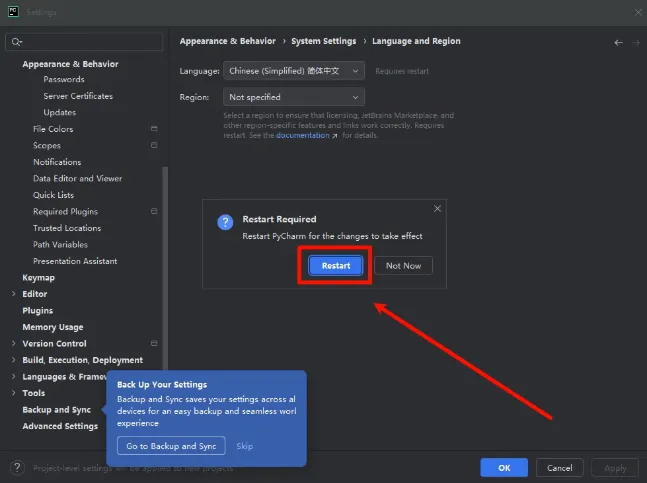Click the question mark icon in Restart Required dialog
The height and width of the screenshot is (483, 647).
[225, 222]
